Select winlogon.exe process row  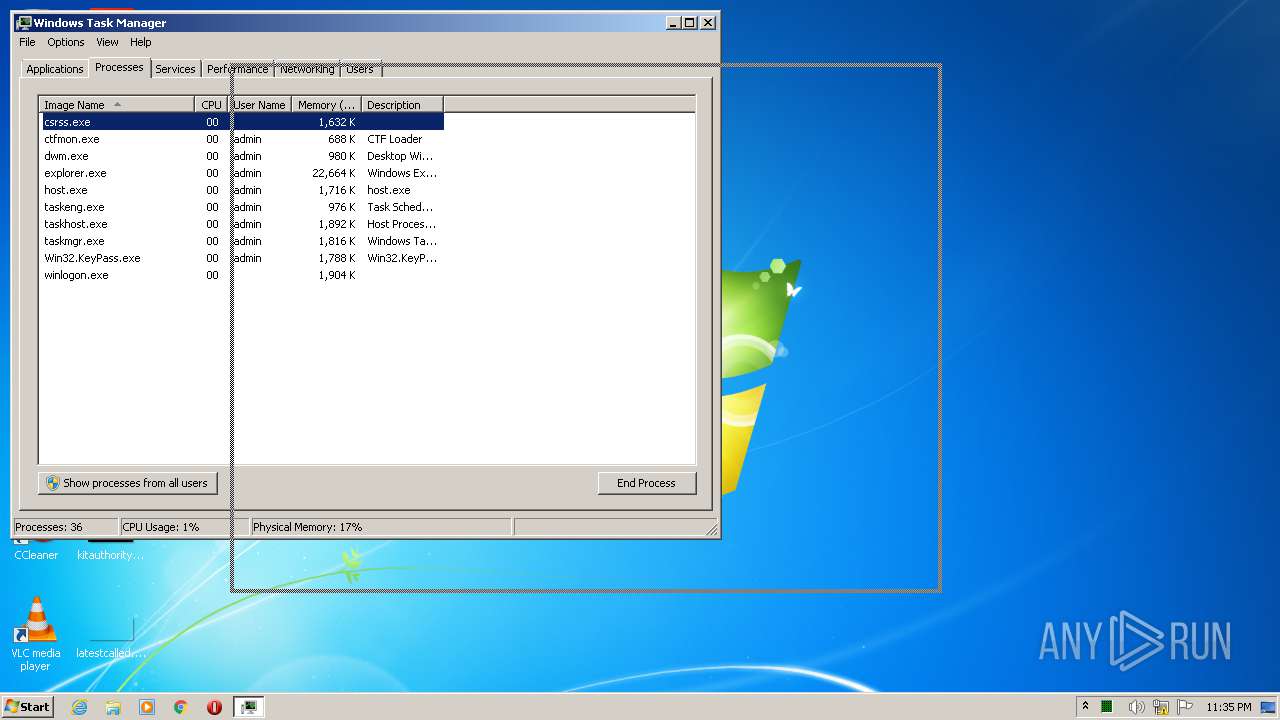tap(241, 275)
